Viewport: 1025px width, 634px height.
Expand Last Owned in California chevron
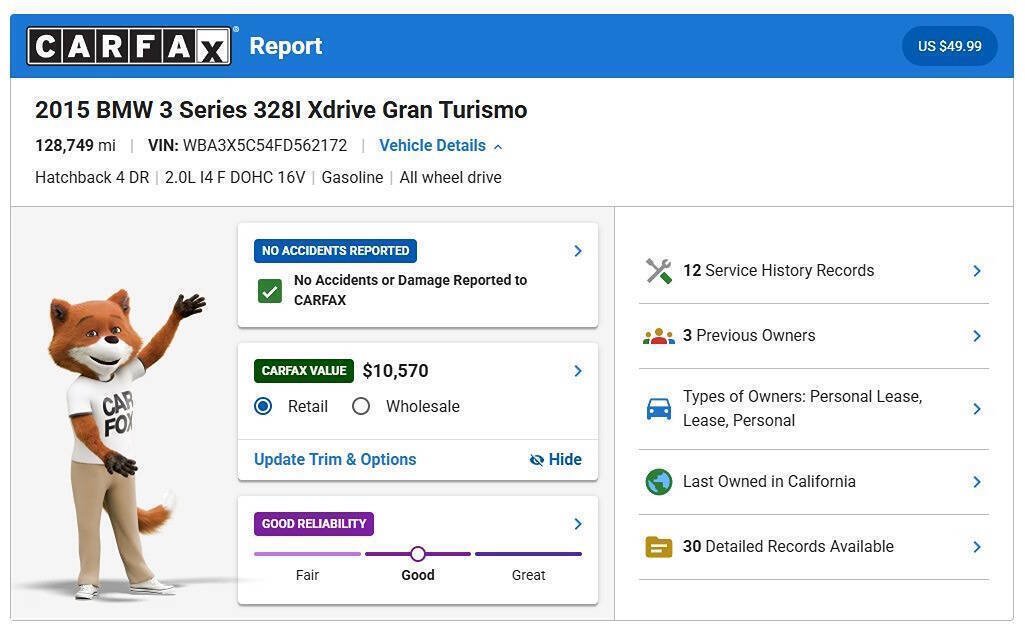click(x=977, y=482)
